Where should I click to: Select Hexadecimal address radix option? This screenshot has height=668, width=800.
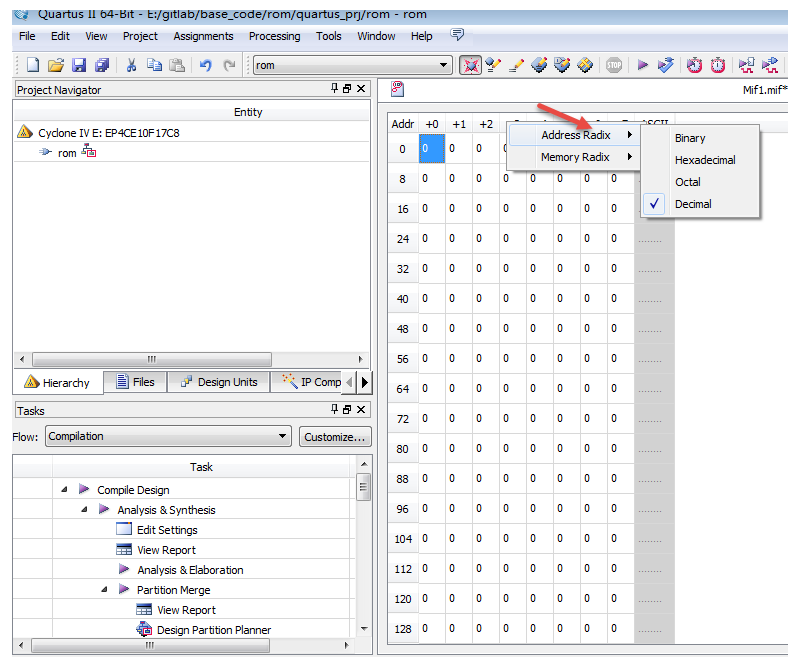(700, 160)
